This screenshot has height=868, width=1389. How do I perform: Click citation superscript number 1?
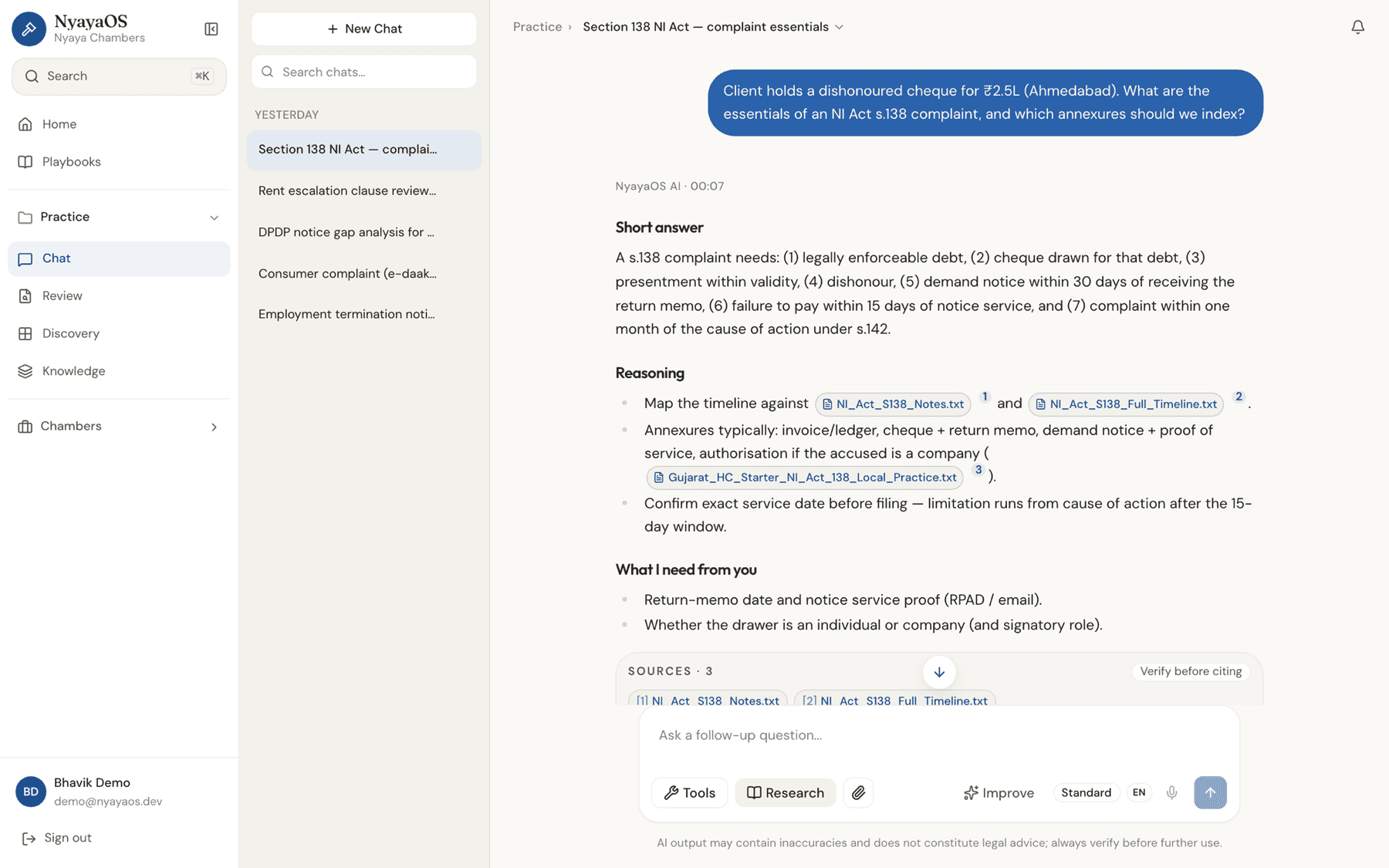[x=985, y=397]
